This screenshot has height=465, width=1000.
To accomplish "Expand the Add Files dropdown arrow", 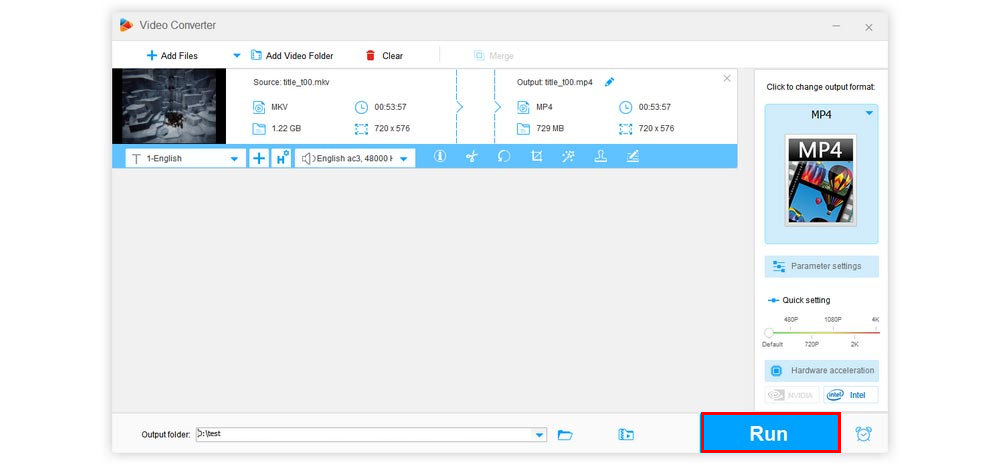I will [x=237, y=55].
